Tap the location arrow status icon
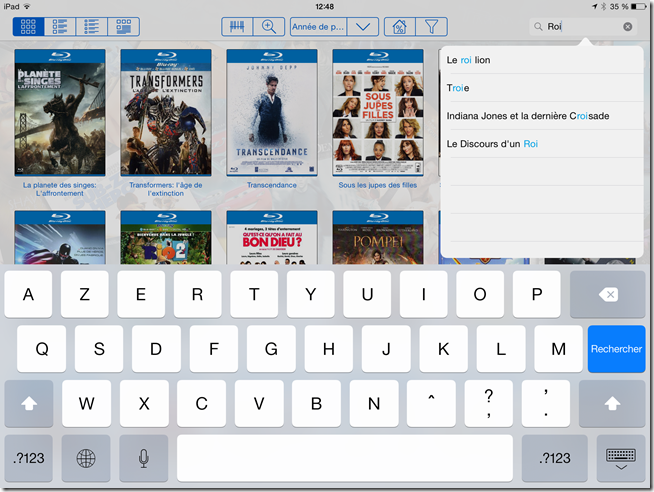 pyautogui.click(x=595, y=7)
